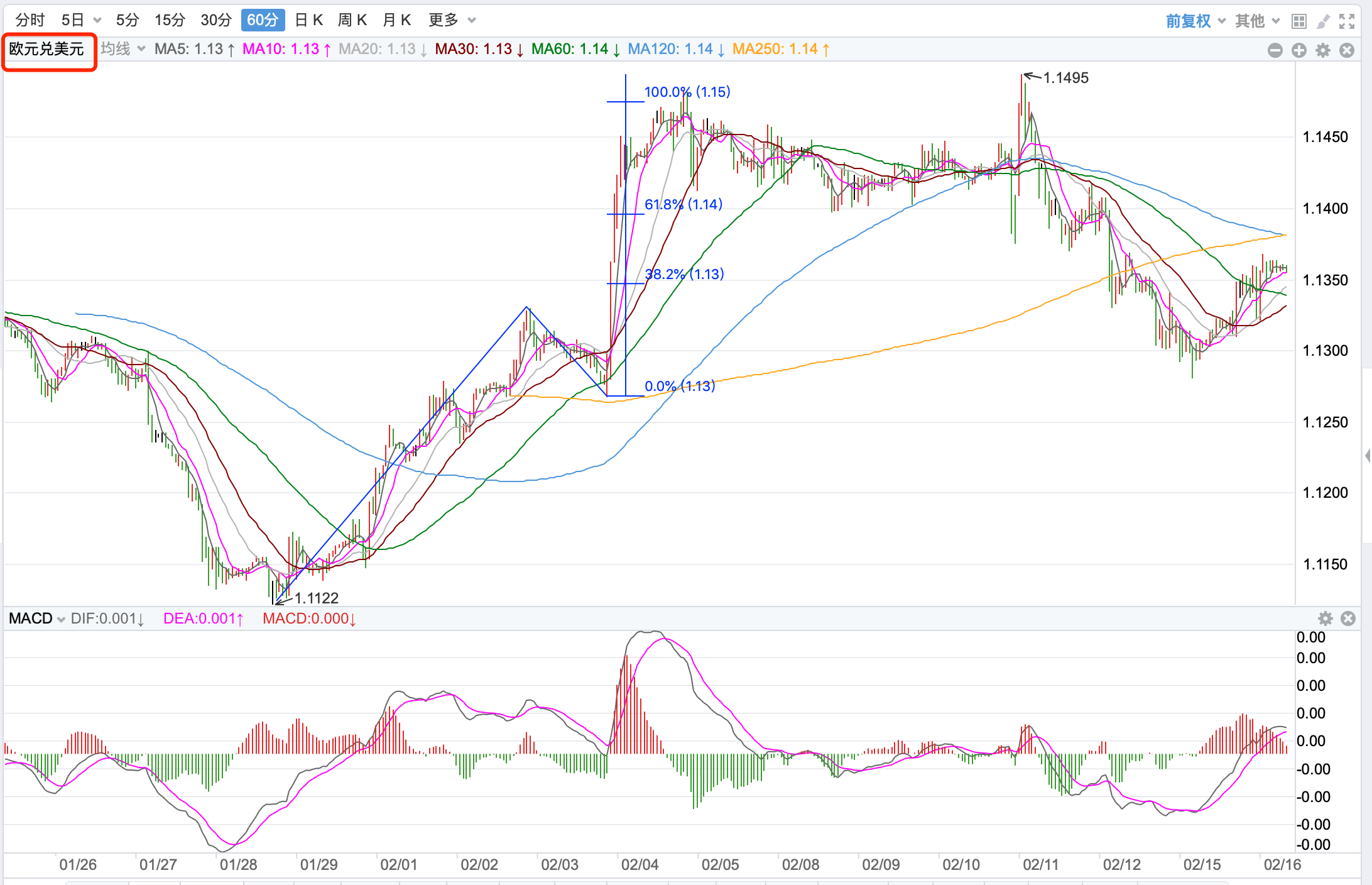Zoom in chart with plus icon
Image resolution: width=1372 pixels, height=885 pixels.
point(1299,50)
